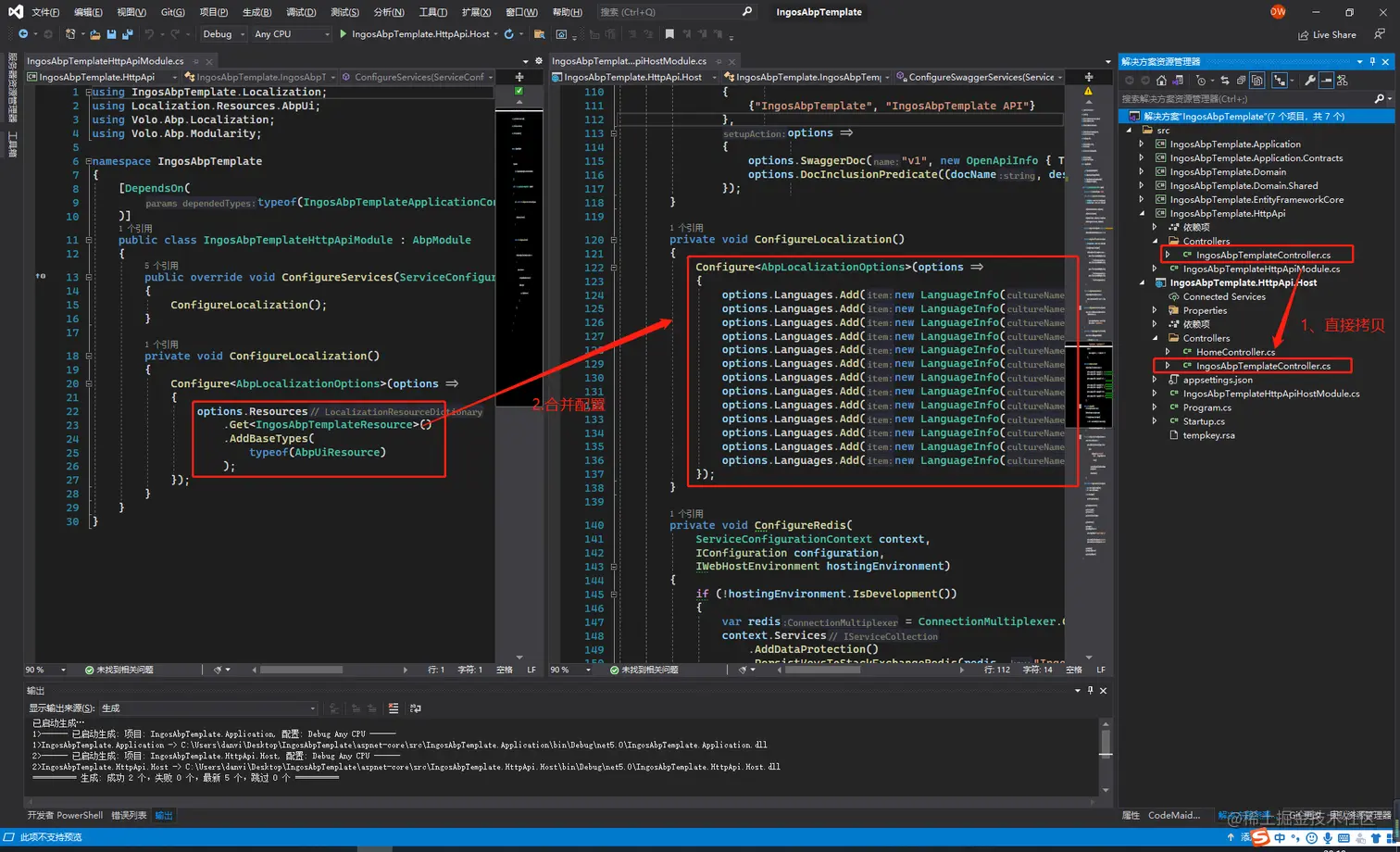Click the search magnifier in Solution Explorer

click(1379, 98)
